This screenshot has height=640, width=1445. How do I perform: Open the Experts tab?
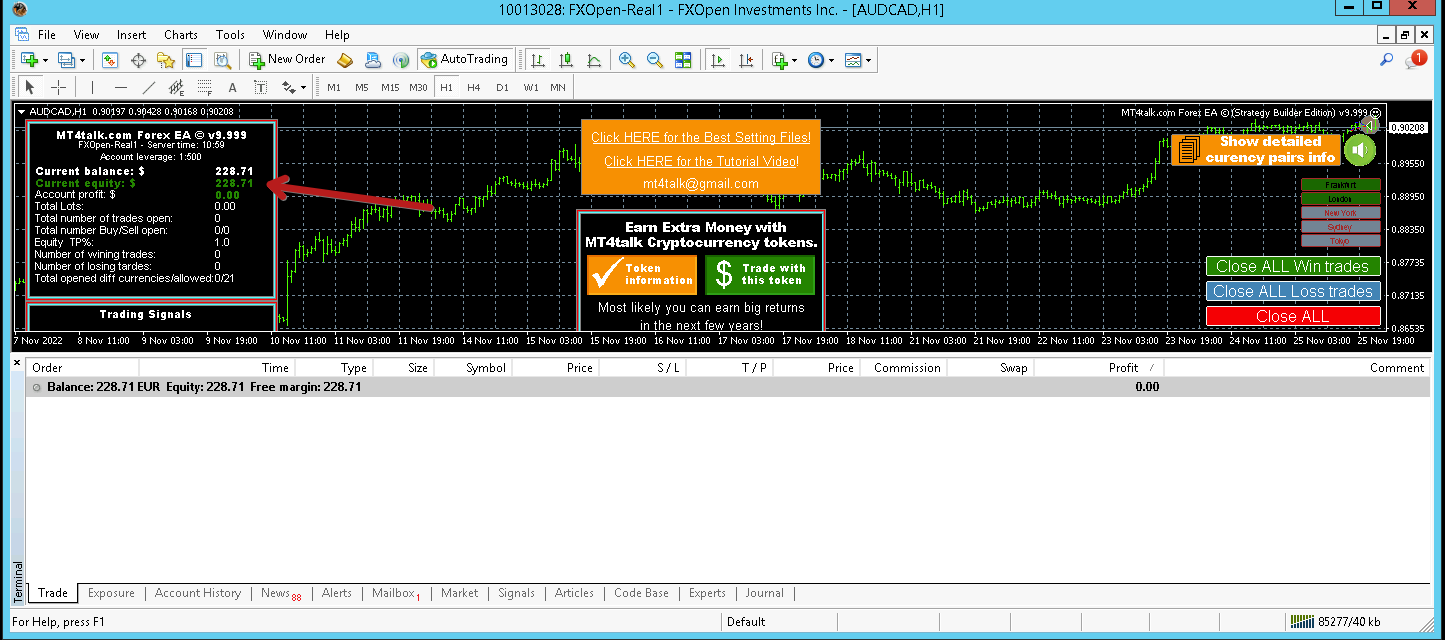tap(707, 593)
